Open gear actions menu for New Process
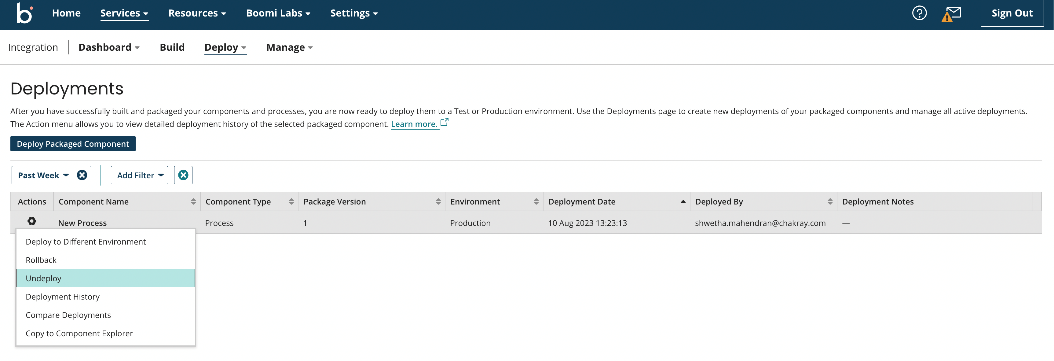1054x361 pixels. tap(32, 221)
